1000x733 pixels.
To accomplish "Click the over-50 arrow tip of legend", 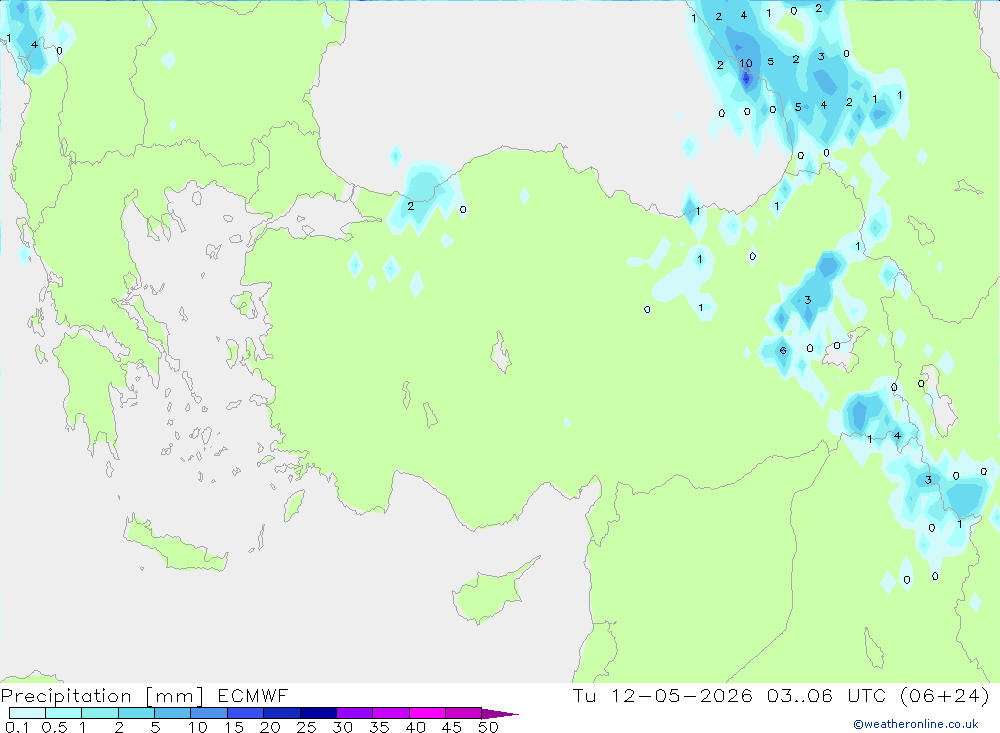I will tap(500, 714).
